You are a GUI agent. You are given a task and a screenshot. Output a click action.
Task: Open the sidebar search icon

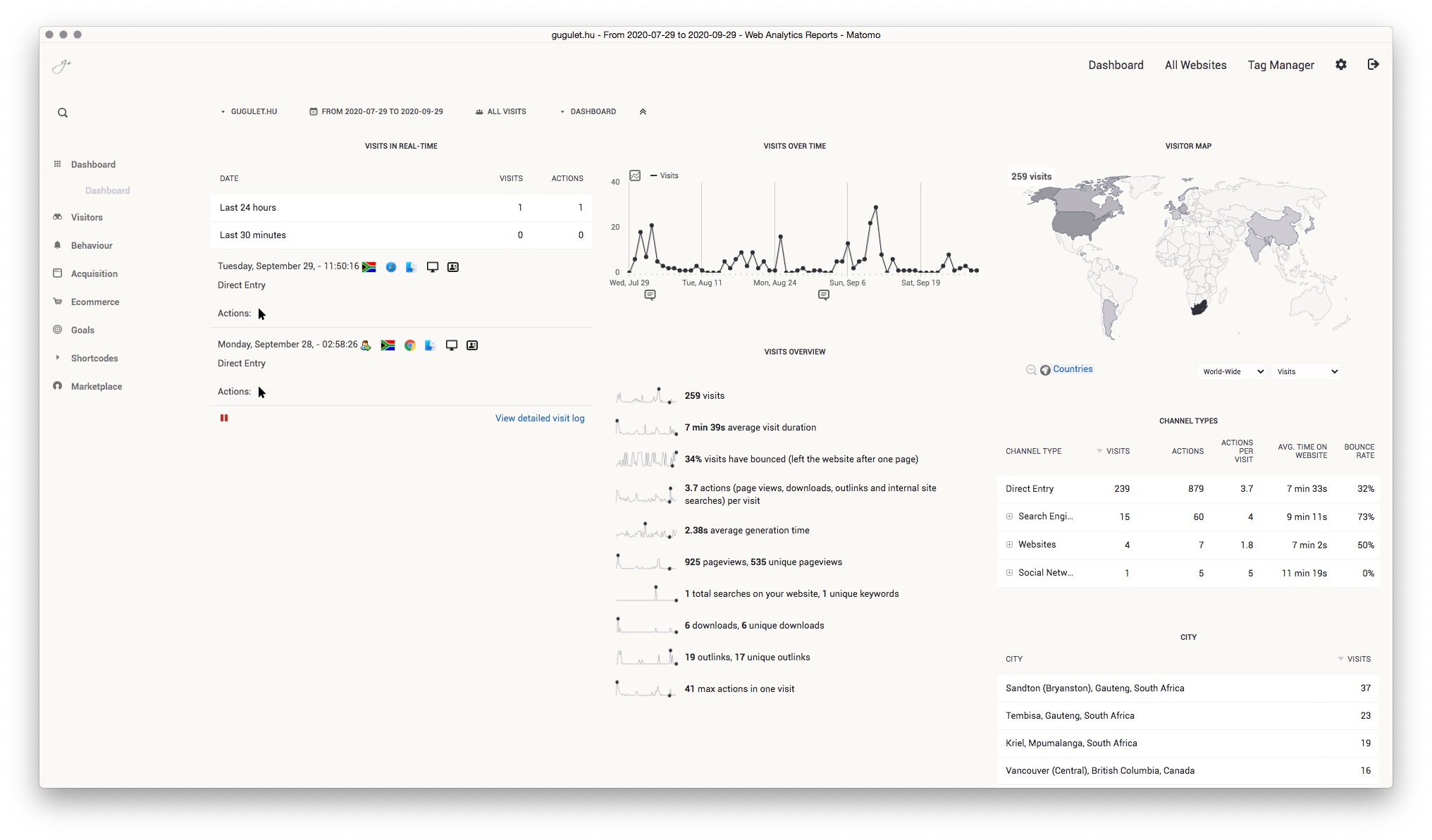click(63, 113)
